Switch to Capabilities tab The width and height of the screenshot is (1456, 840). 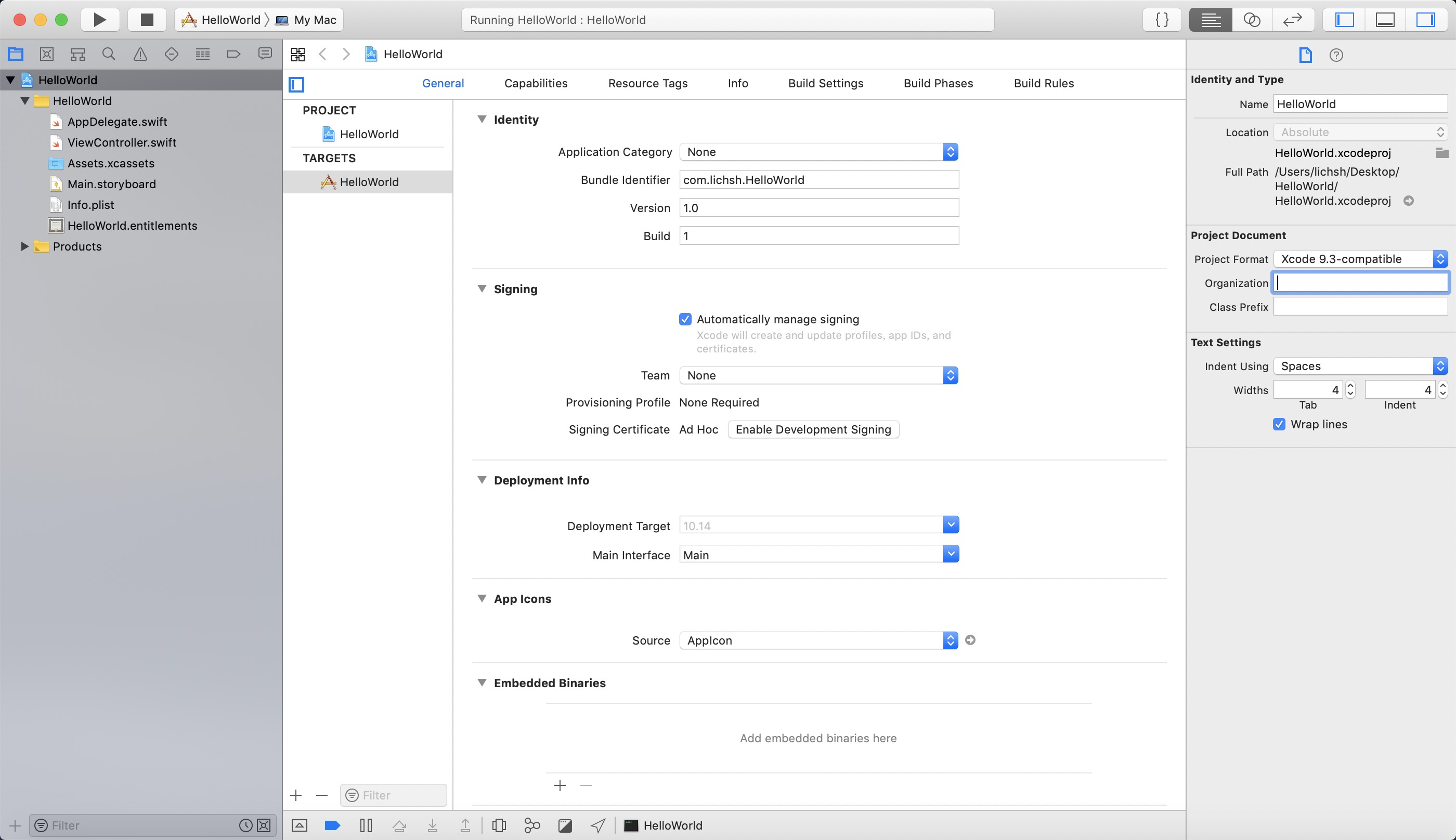tap(536, 84)
